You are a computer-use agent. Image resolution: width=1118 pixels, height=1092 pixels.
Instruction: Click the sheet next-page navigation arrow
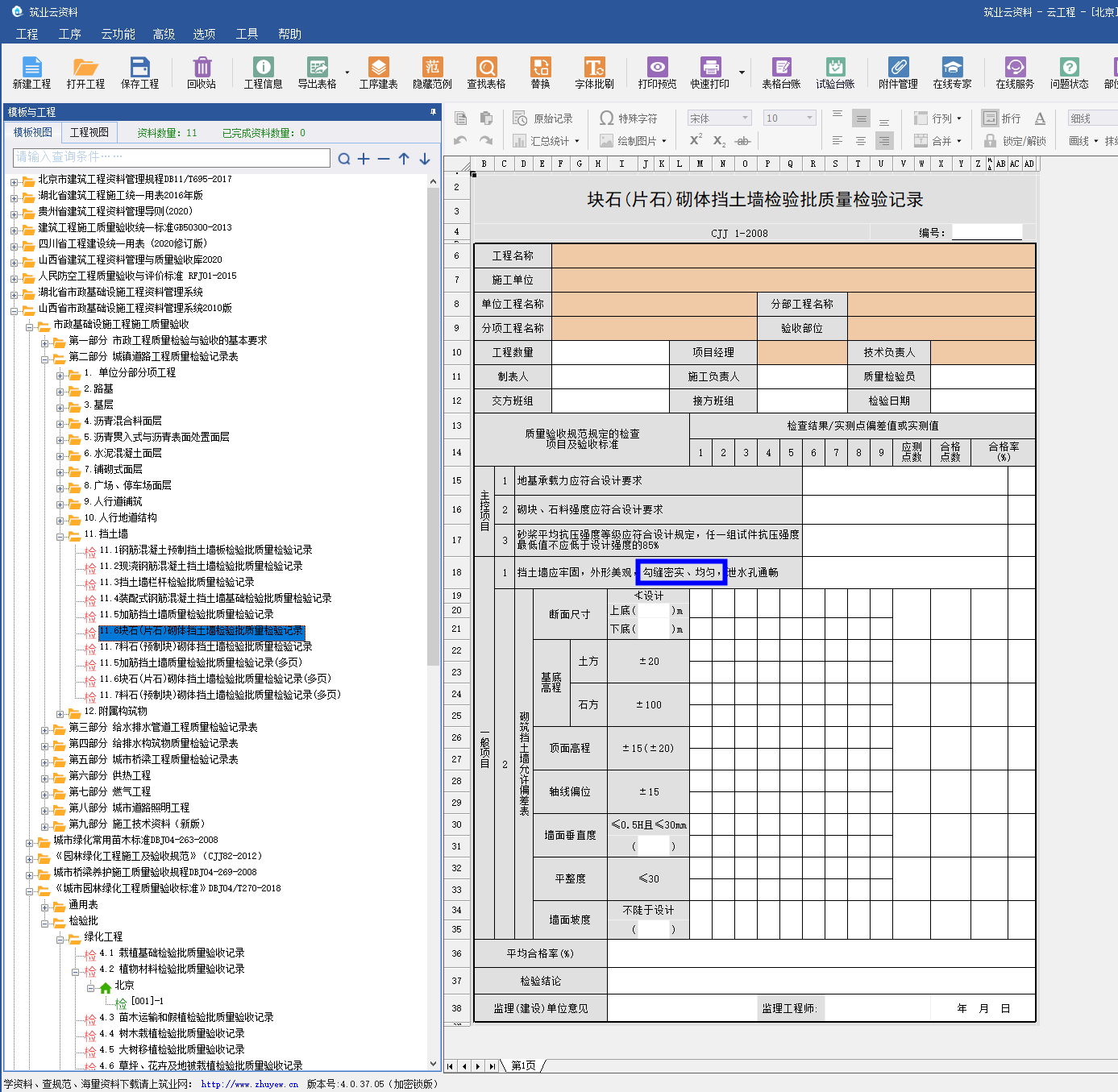(x=478, y=1066)
